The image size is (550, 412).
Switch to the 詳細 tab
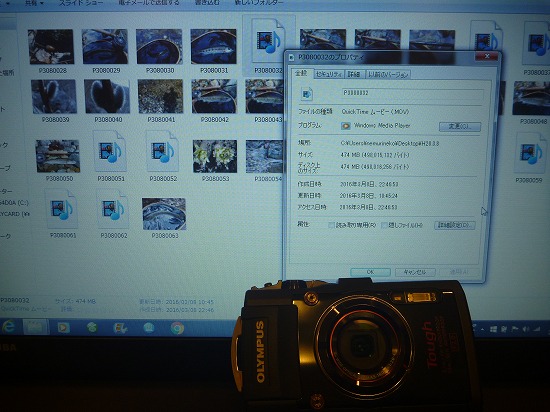354,74
